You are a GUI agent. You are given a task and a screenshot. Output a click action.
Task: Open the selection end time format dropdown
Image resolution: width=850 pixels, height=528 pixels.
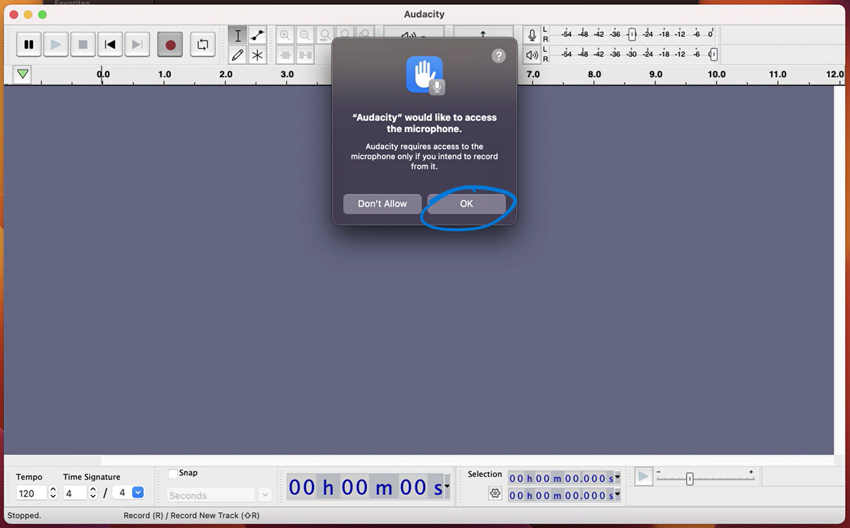tap(617, 494)
